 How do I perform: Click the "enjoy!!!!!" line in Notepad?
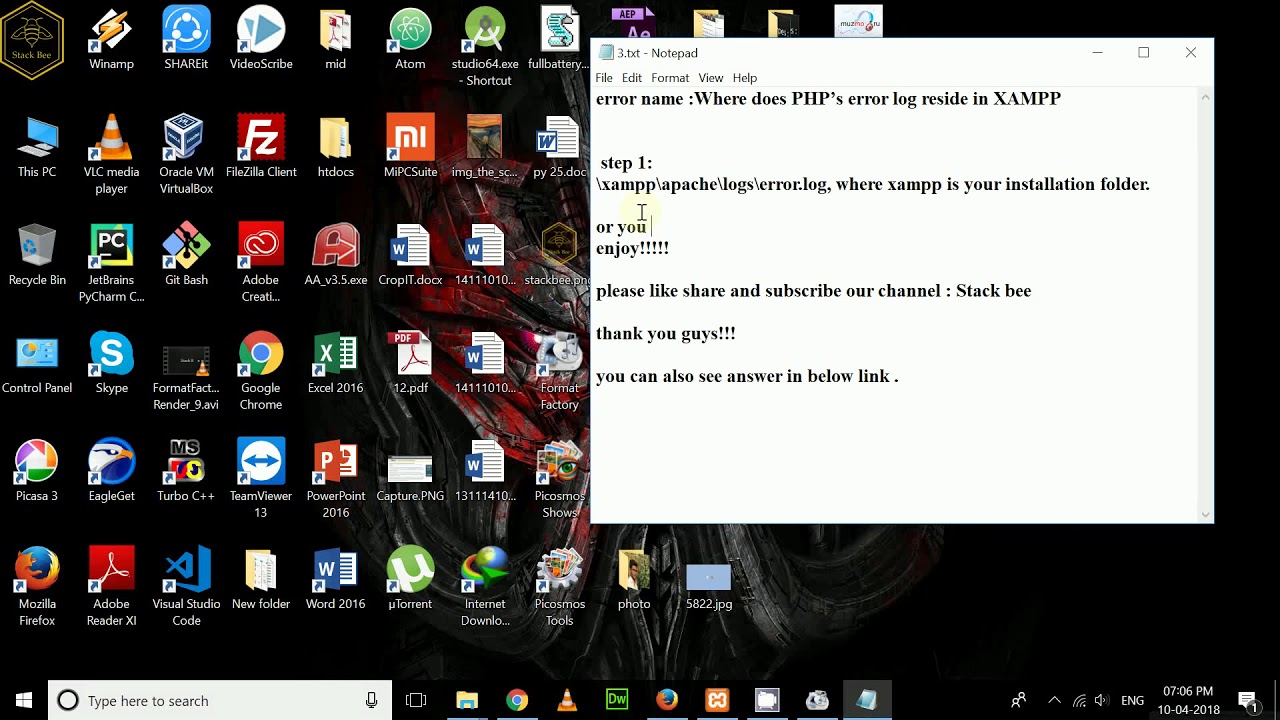[632, 248]
